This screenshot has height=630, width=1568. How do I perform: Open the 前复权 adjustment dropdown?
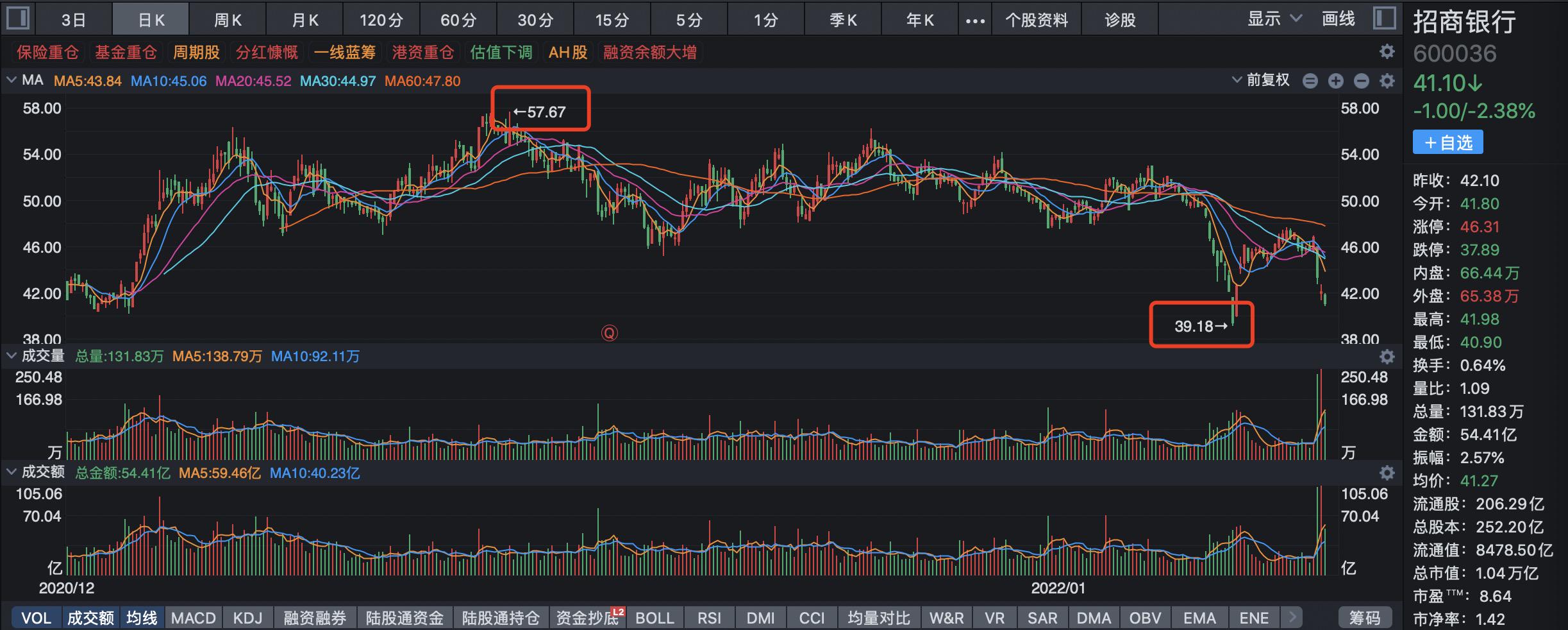[1261, 80]
